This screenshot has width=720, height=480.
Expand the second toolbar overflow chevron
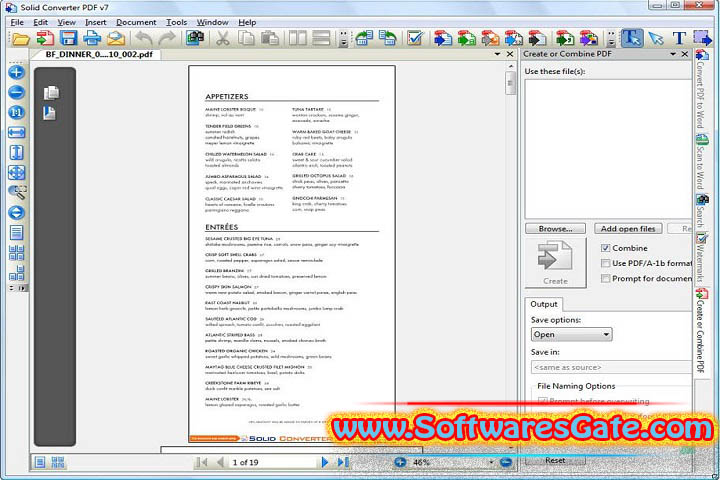[611, 40]
